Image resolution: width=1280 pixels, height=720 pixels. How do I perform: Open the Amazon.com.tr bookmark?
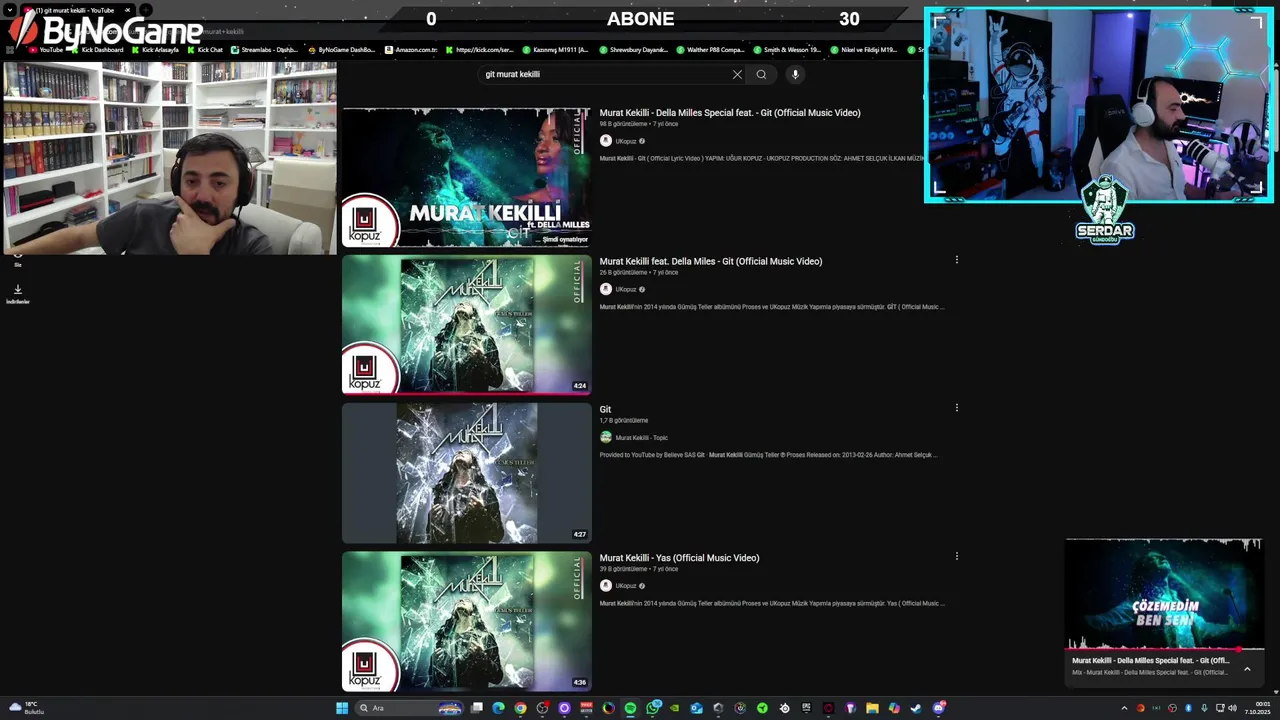pos(412,50)
